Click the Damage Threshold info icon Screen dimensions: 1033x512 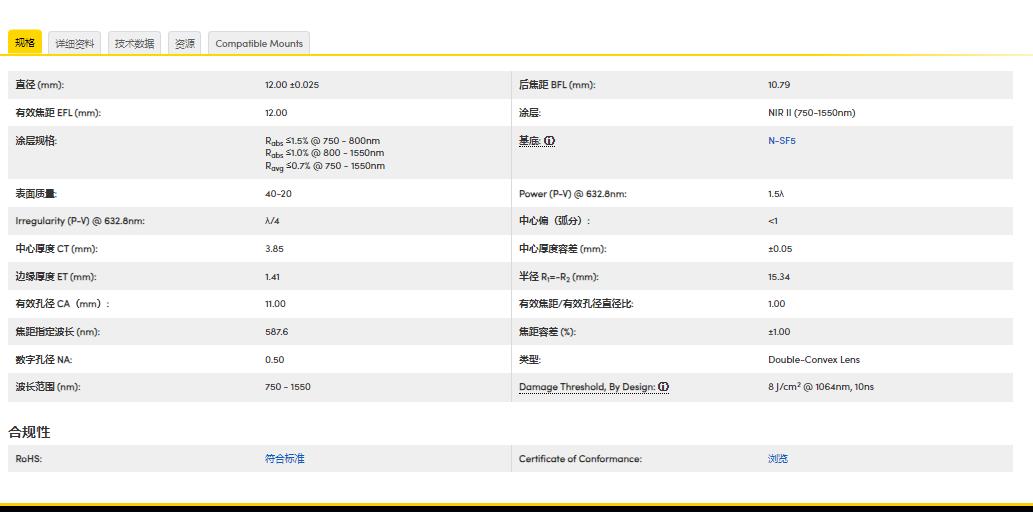(x=663, y=387)
